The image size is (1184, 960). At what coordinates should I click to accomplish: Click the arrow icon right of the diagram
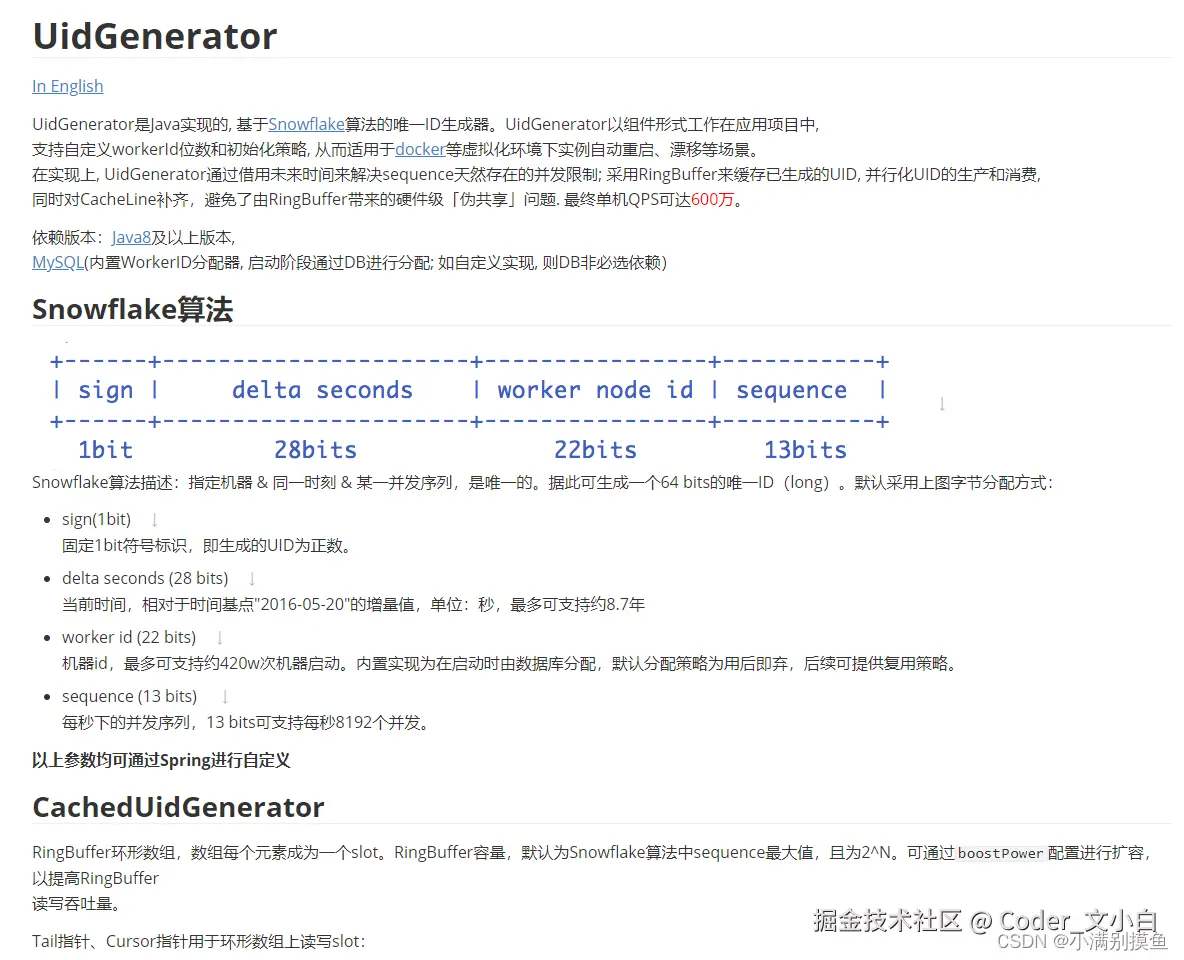click(x=940, y=404)
